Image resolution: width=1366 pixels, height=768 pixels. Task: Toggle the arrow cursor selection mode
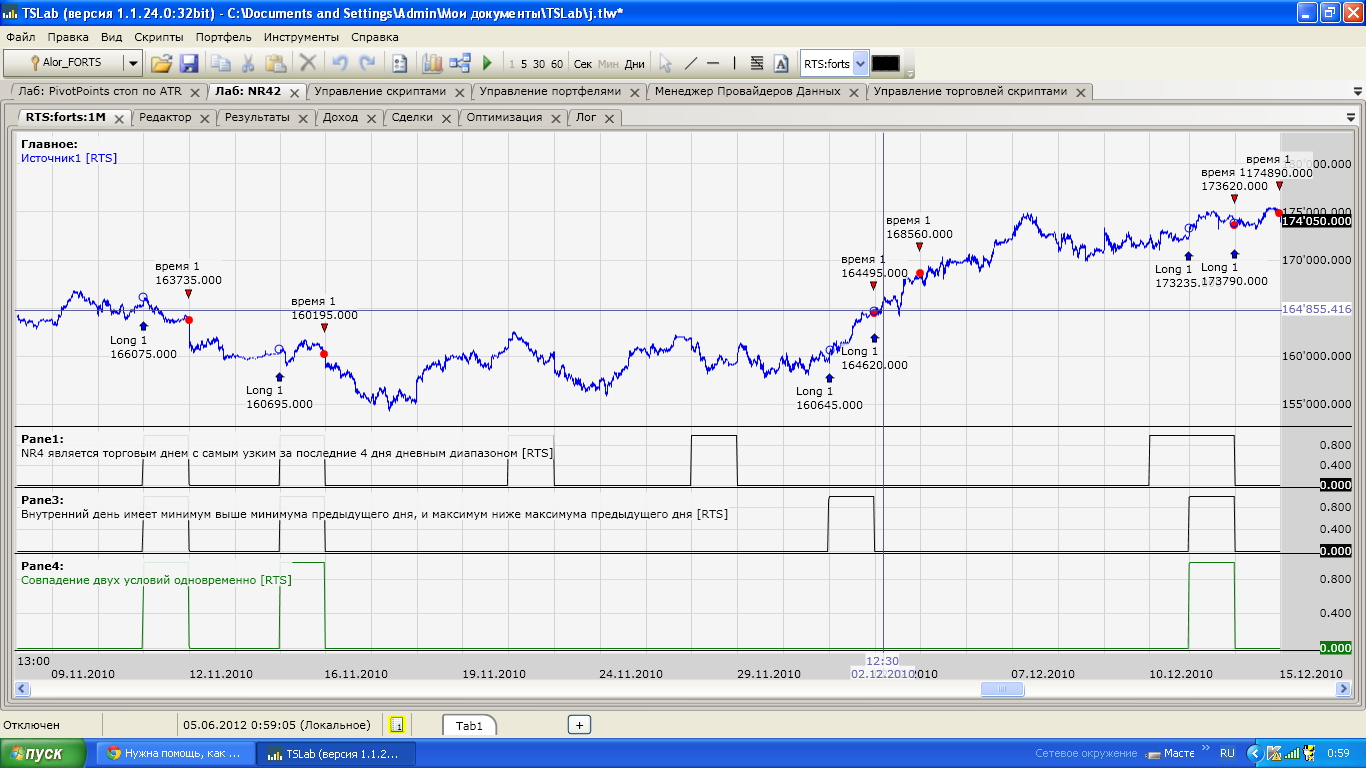[x=666, y=63]
